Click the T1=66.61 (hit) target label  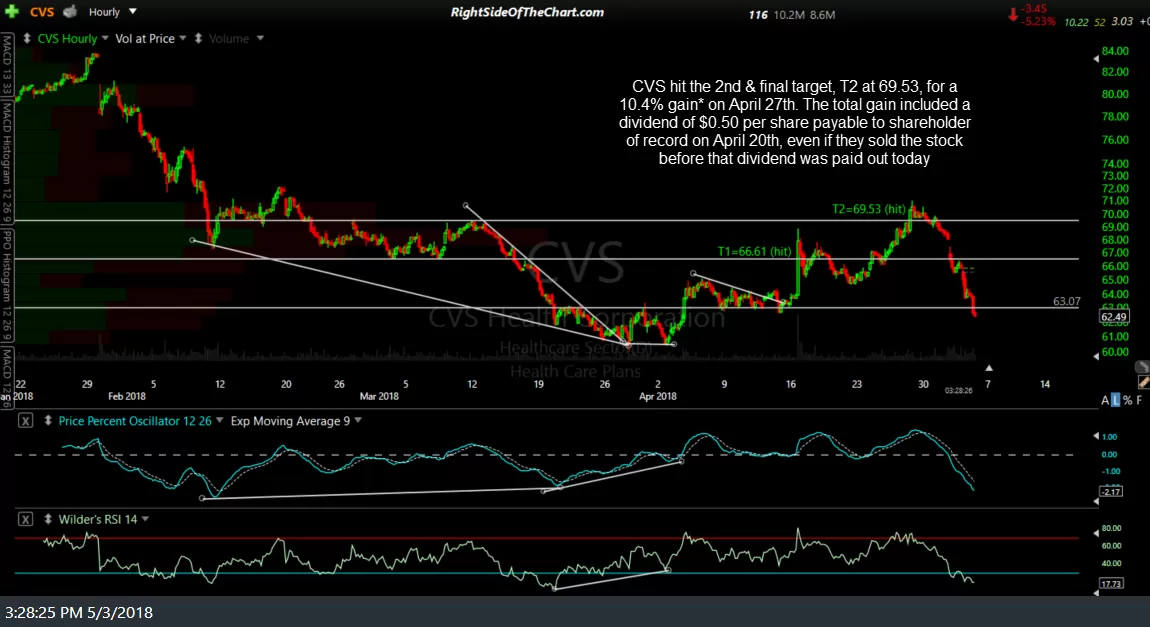click(x=754, y=252)
